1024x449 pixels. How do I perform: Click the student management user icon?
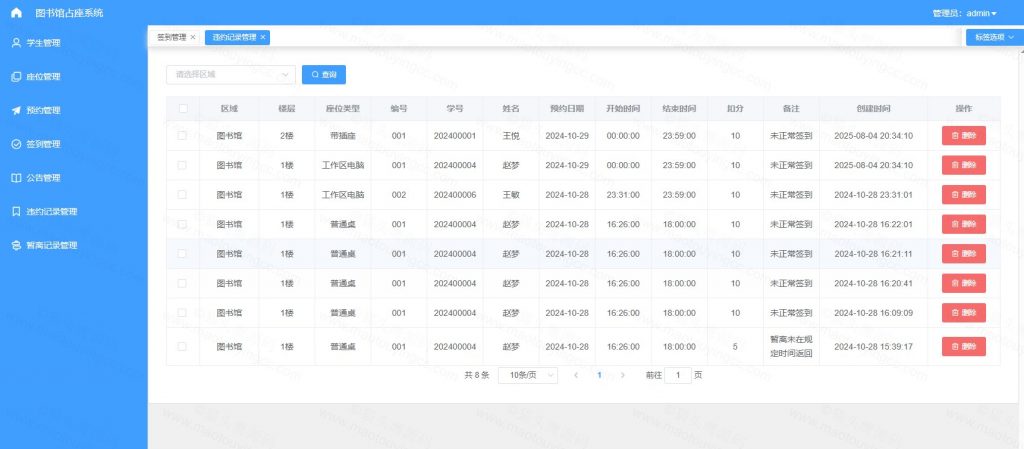point(16,43)
